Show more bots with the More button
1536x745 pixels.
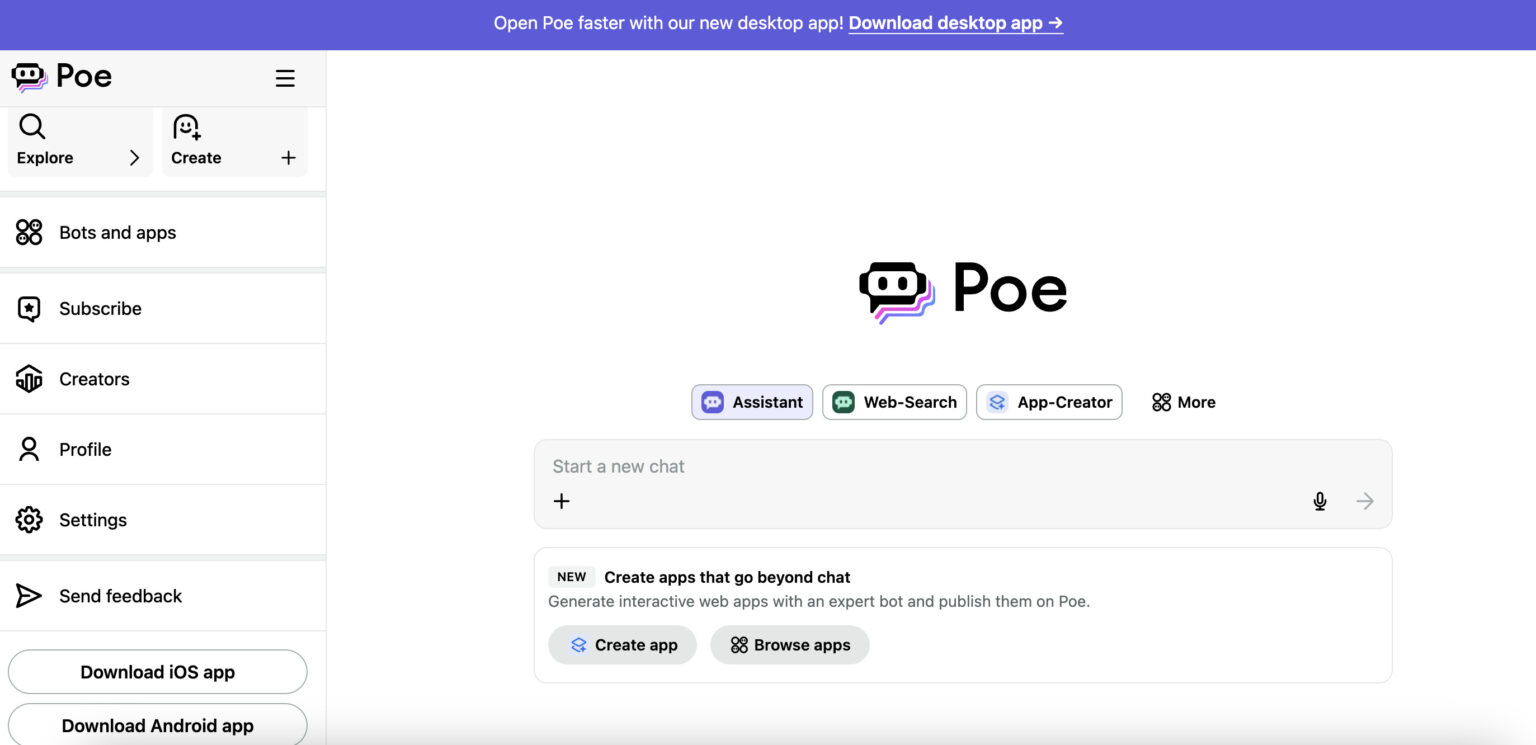point(1183,402)
